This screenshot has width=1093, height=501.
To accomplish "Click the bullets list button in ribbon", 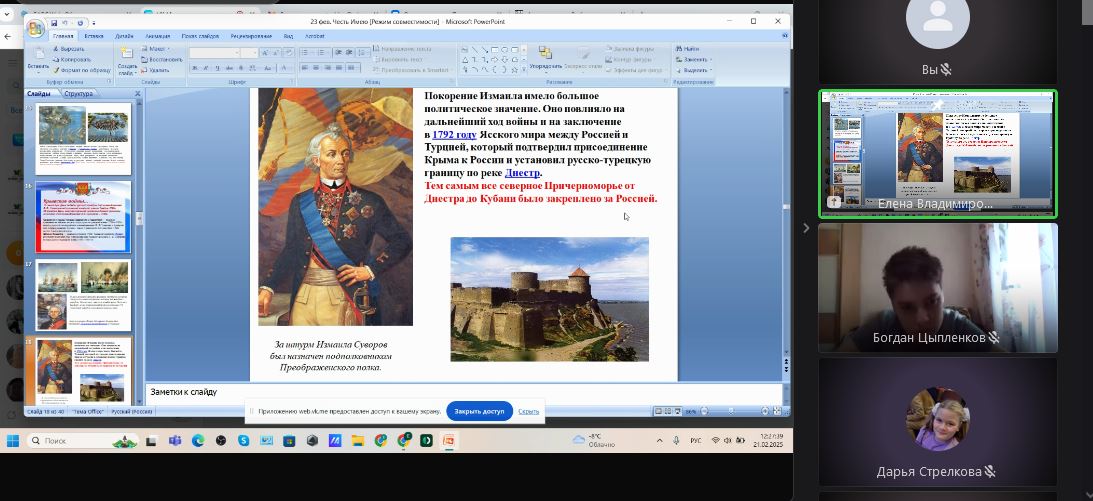I will (x=305, y=52).
